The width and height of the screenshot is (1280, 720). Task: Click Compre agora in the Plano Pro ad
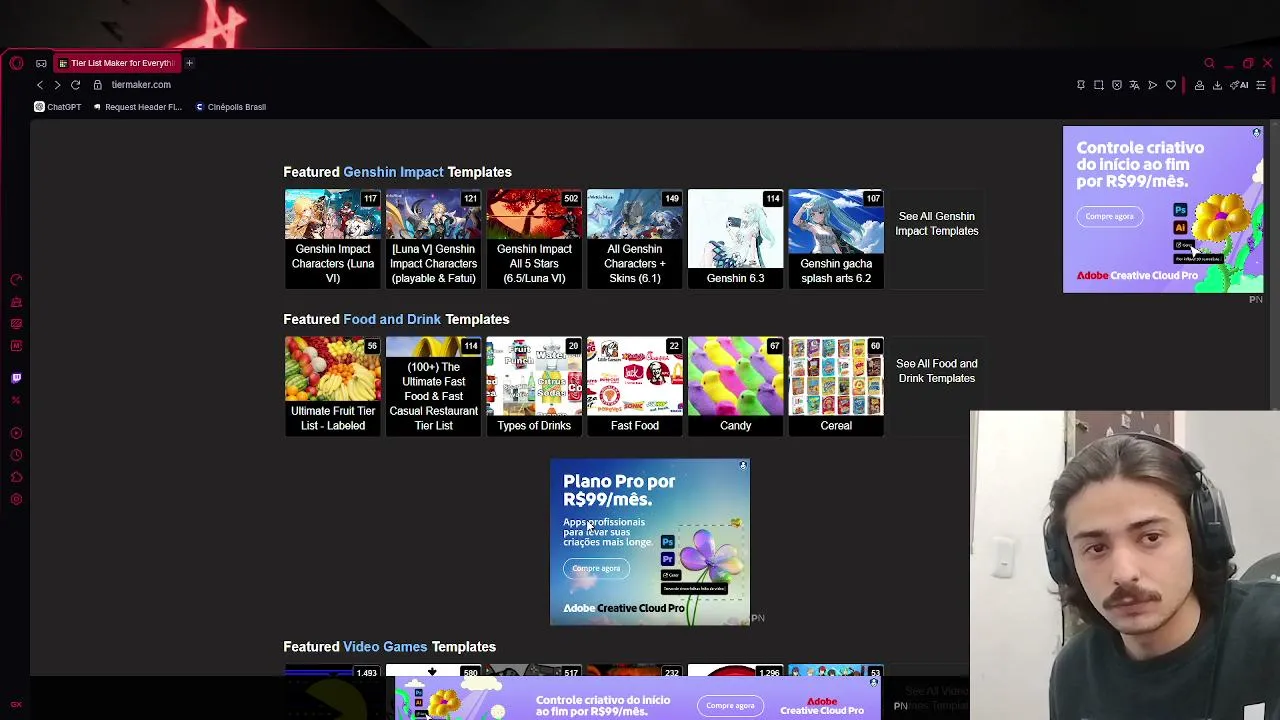coord(596,568)
